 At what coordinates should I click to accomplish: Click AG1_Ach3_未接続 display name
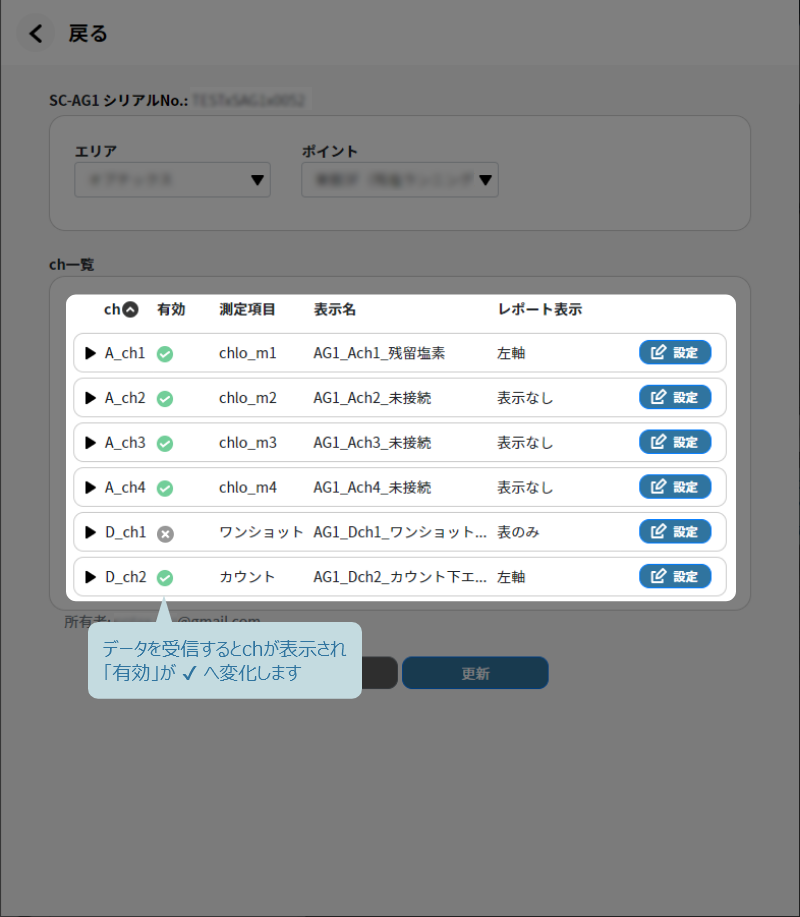(x=372, y=443)
